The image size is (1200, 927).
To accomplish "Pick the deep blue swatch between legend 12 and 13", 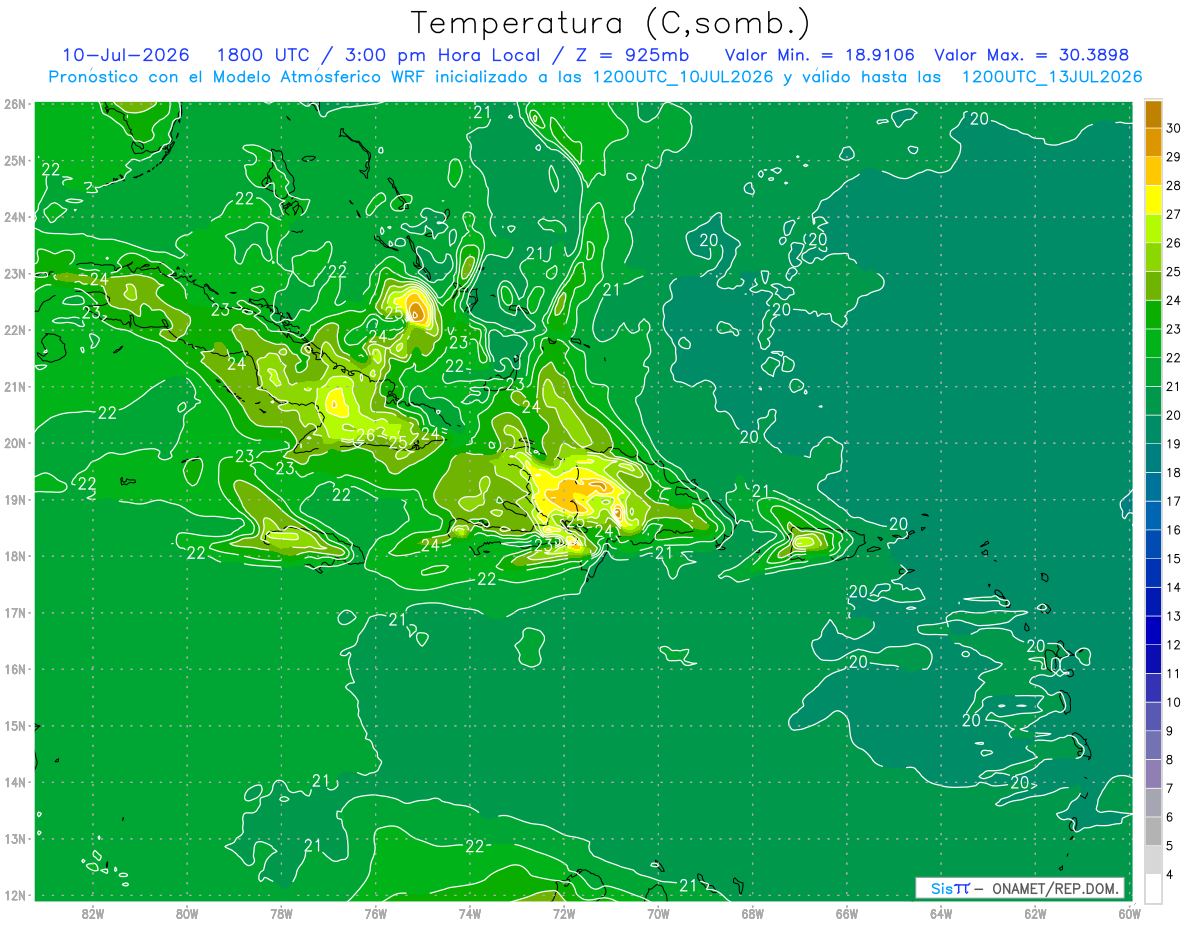I will (x=1153, y=630).
